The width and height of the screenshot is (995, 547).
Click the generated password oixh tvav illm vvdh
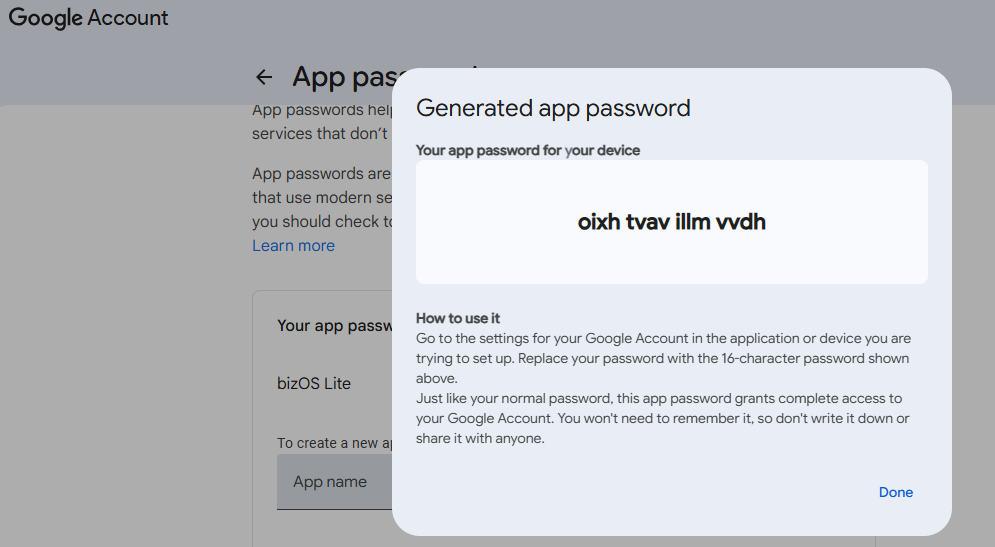click(671, 222)
